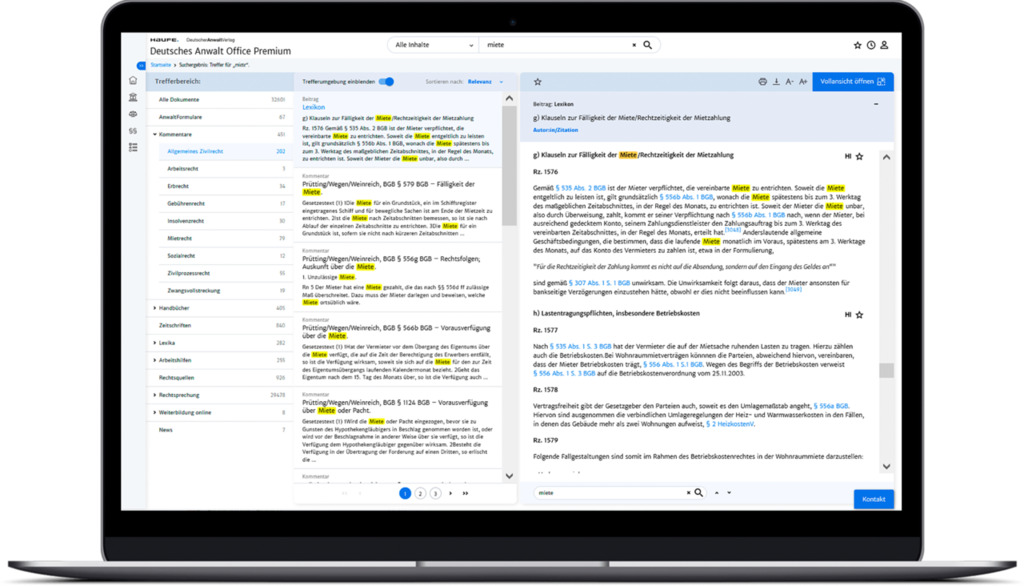Bookmark section h Lastentragungspflichten with star

click(859, 314)
